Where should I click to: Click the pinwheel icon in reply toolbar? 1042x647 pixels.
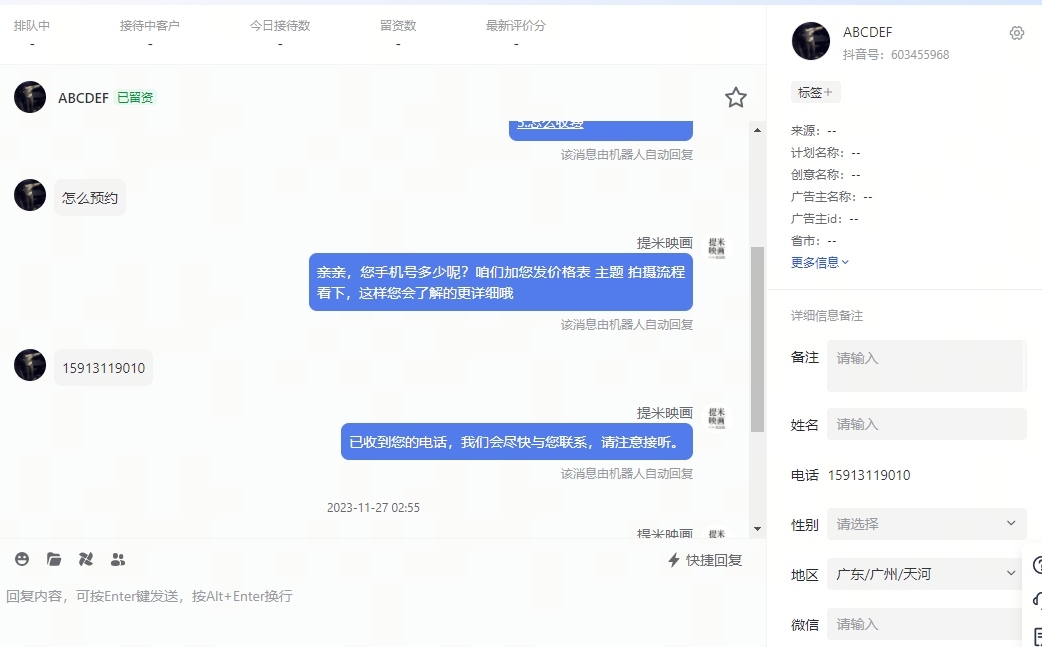point(86,559)
